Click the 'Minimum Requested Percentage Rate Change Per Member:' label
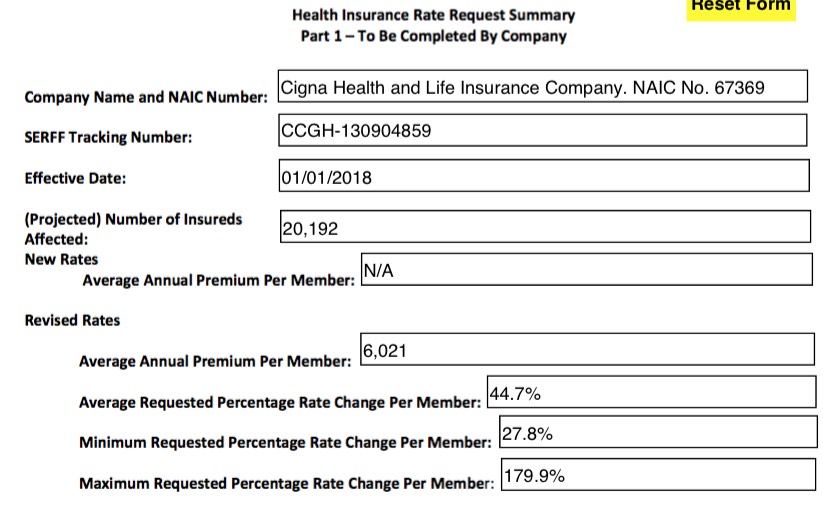The height and width of the screenshot is (509, 823). click(x=285, y=442)
